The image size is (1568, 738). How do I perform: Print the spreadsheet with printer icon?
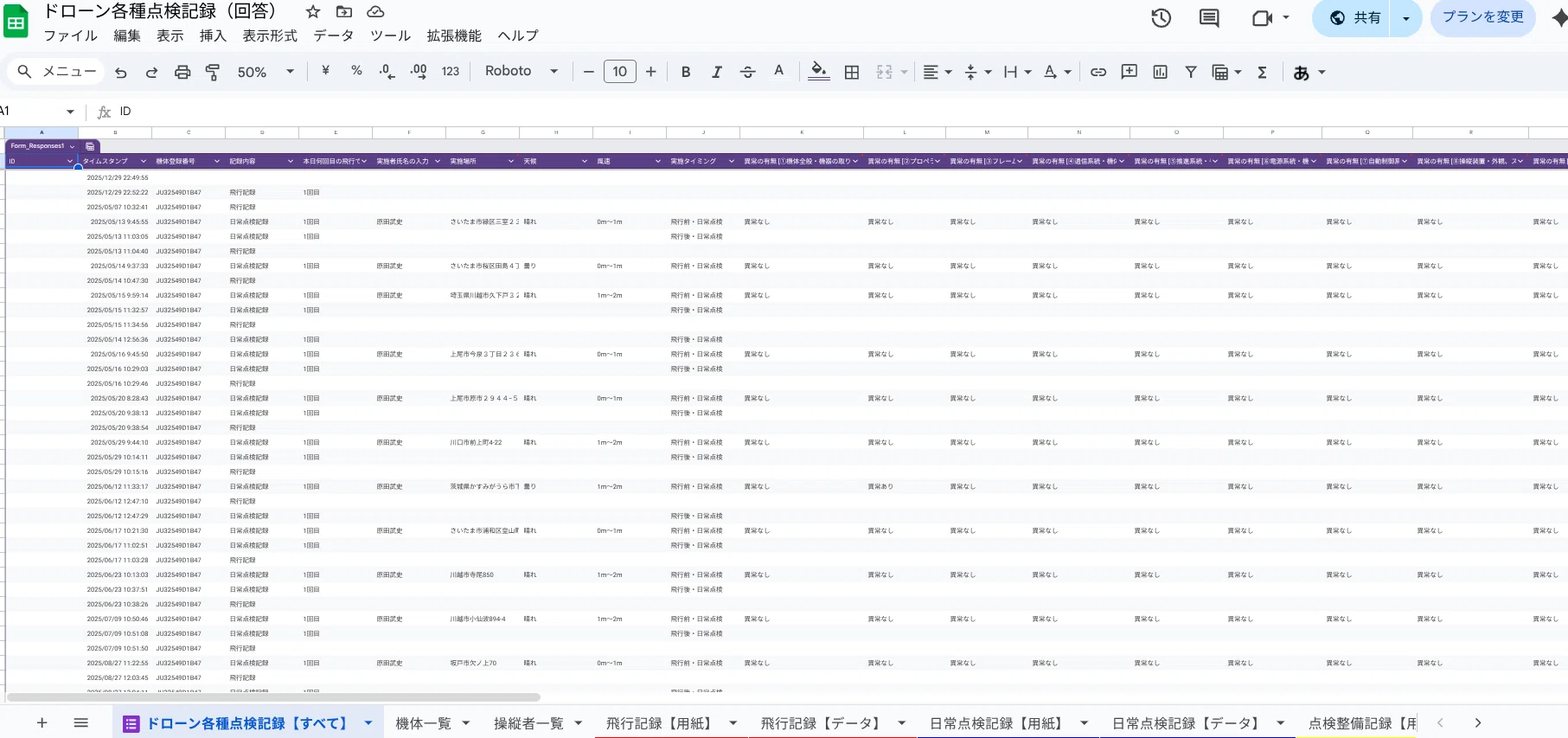point(182,73)
